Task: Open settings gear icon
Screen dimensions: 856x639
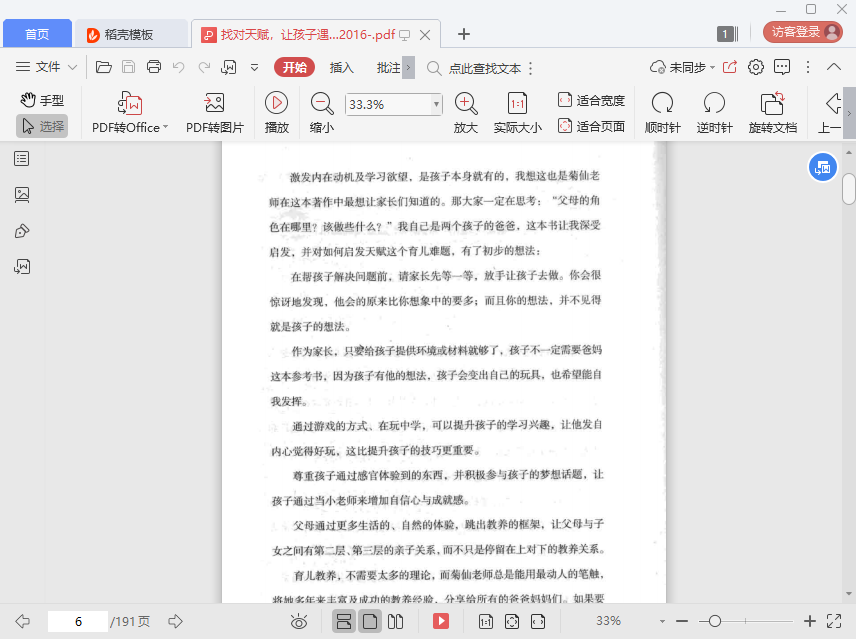Action: (756, 67)
